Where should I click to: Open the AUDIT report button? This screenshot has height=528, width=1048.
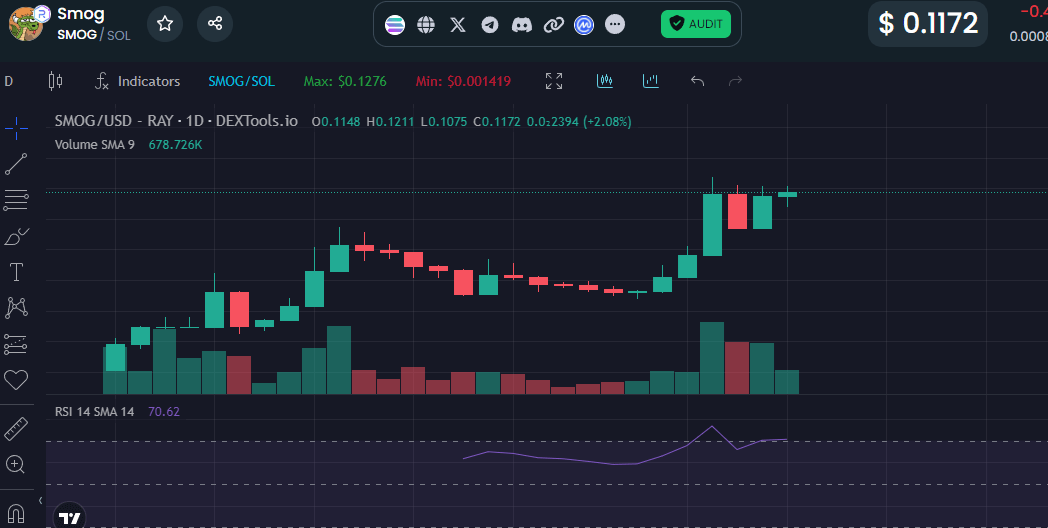coord(696,24)
